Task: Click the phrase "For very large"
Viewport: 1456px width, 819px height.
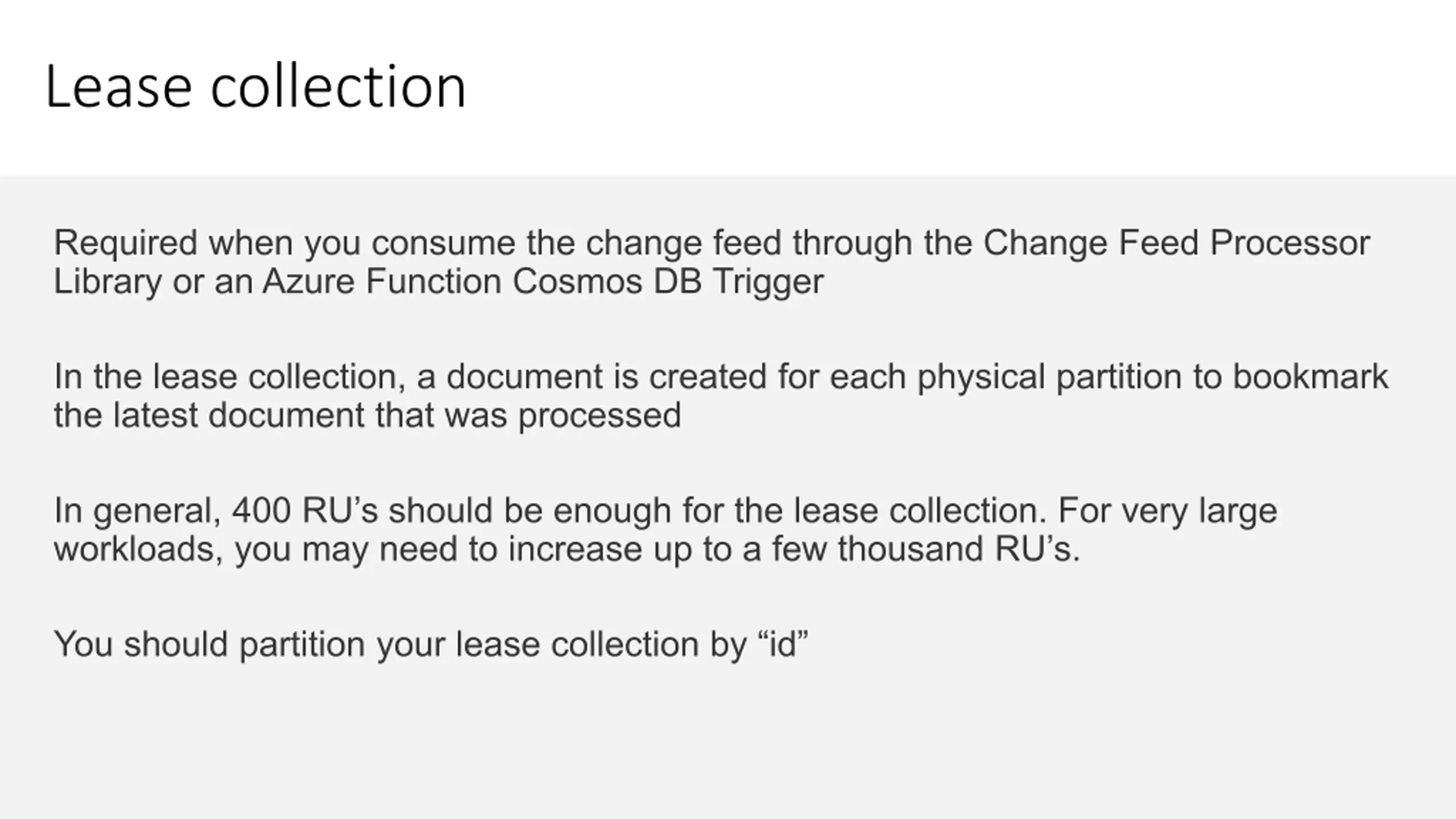Action: (x=1167, y=510)
